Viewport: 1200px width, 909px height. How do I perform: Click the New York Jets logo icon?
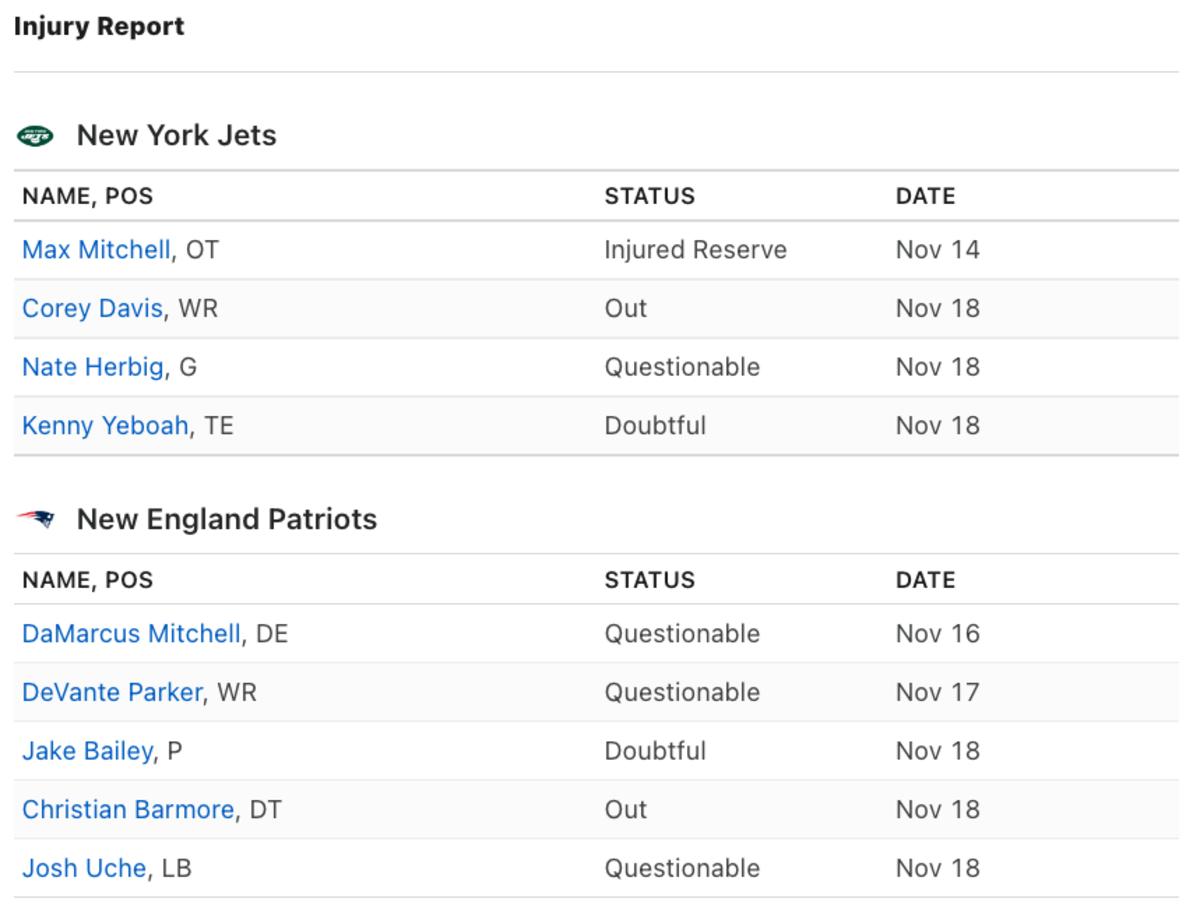click(36, 135)
